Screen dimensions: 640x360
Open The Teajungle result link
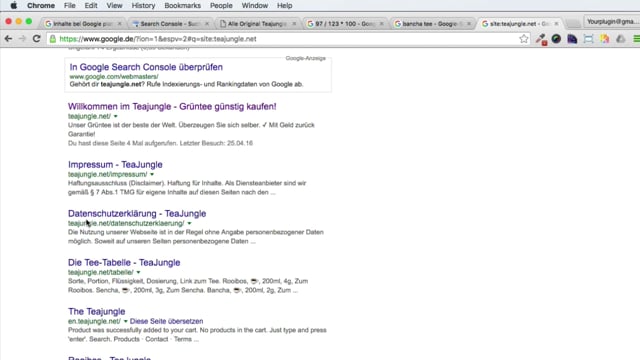[x=96, y=311]
